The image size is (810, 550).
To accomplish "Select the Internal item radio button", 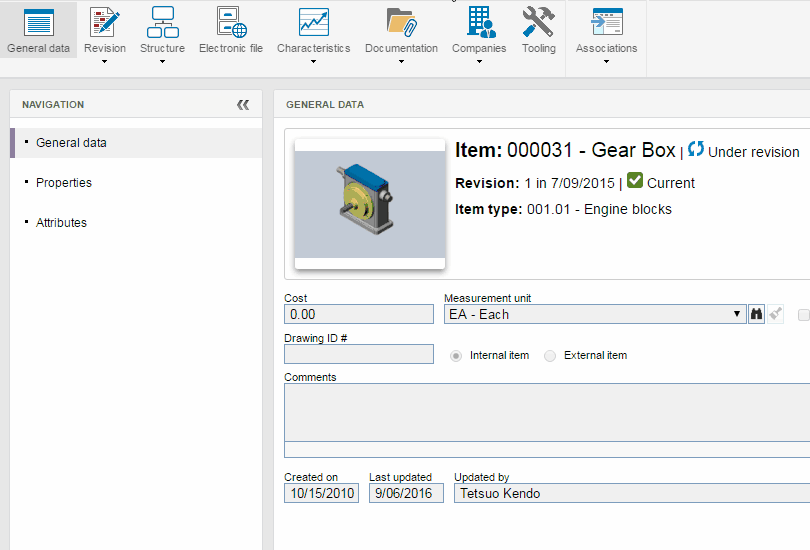I will 456,356.
